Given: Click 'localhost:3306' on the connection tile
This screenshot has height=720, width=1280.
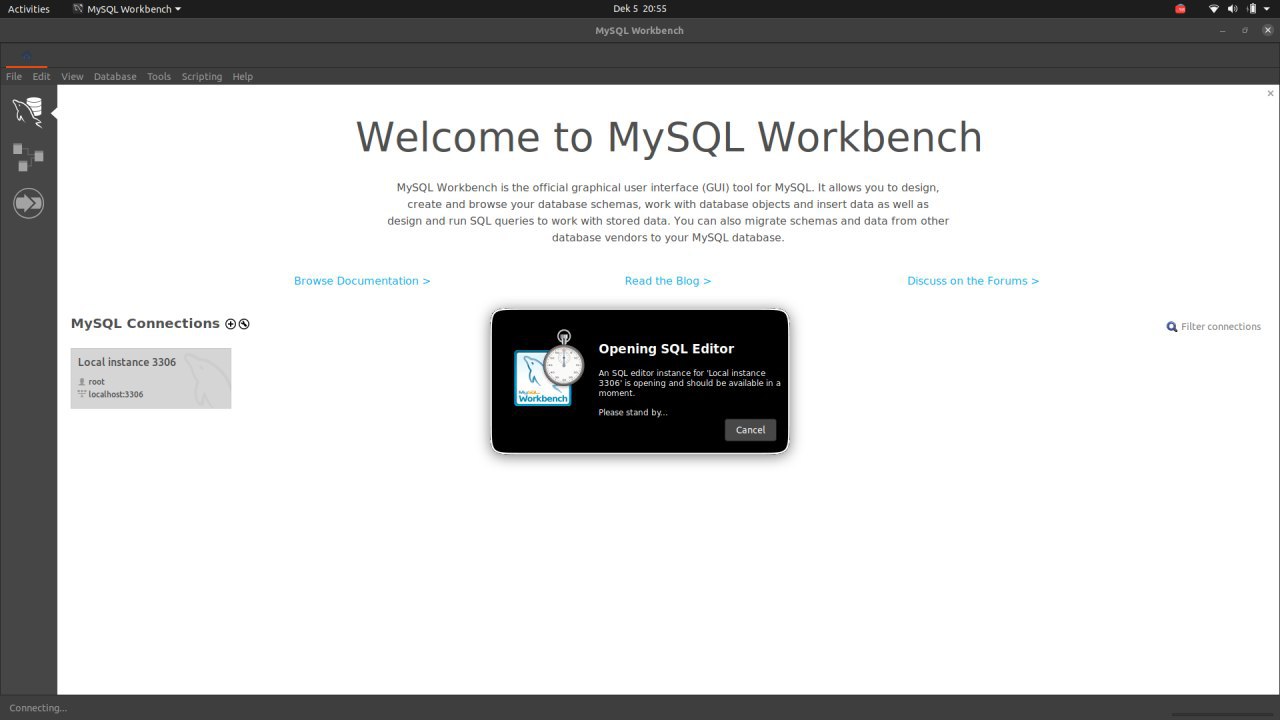Looking at the screenshot, I should tap(116, 394).
